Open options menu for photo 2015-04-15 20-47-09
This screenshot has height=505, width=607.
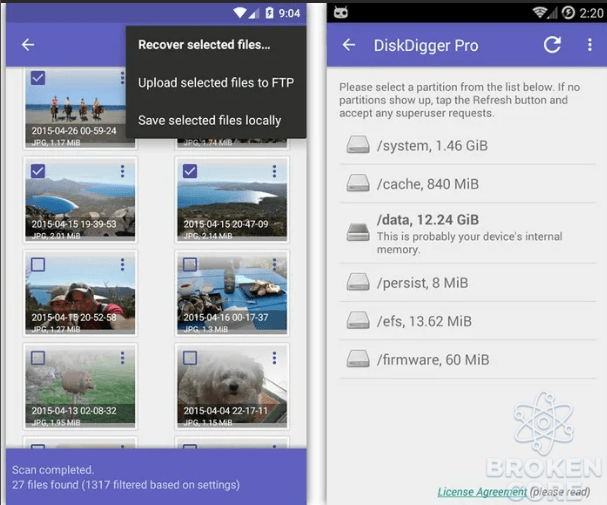(274, 171)
